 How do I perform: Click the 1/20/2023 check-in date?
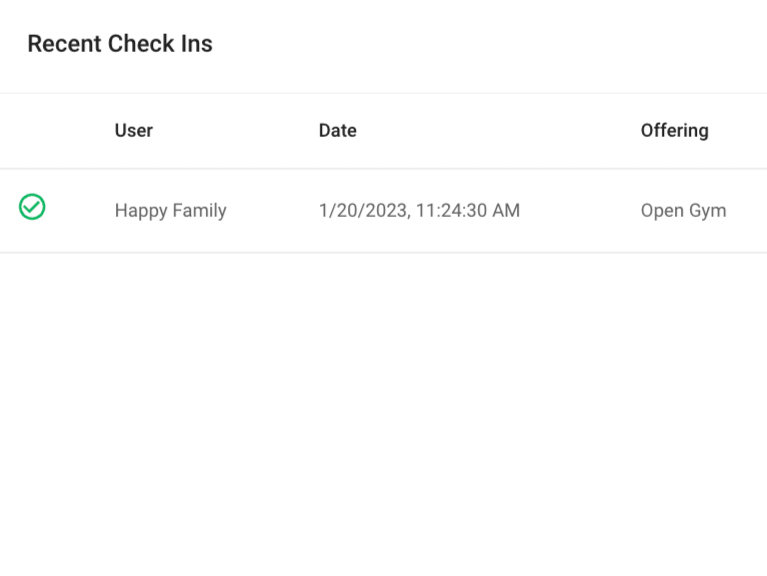pyautogui.click(x=365, y=211)
